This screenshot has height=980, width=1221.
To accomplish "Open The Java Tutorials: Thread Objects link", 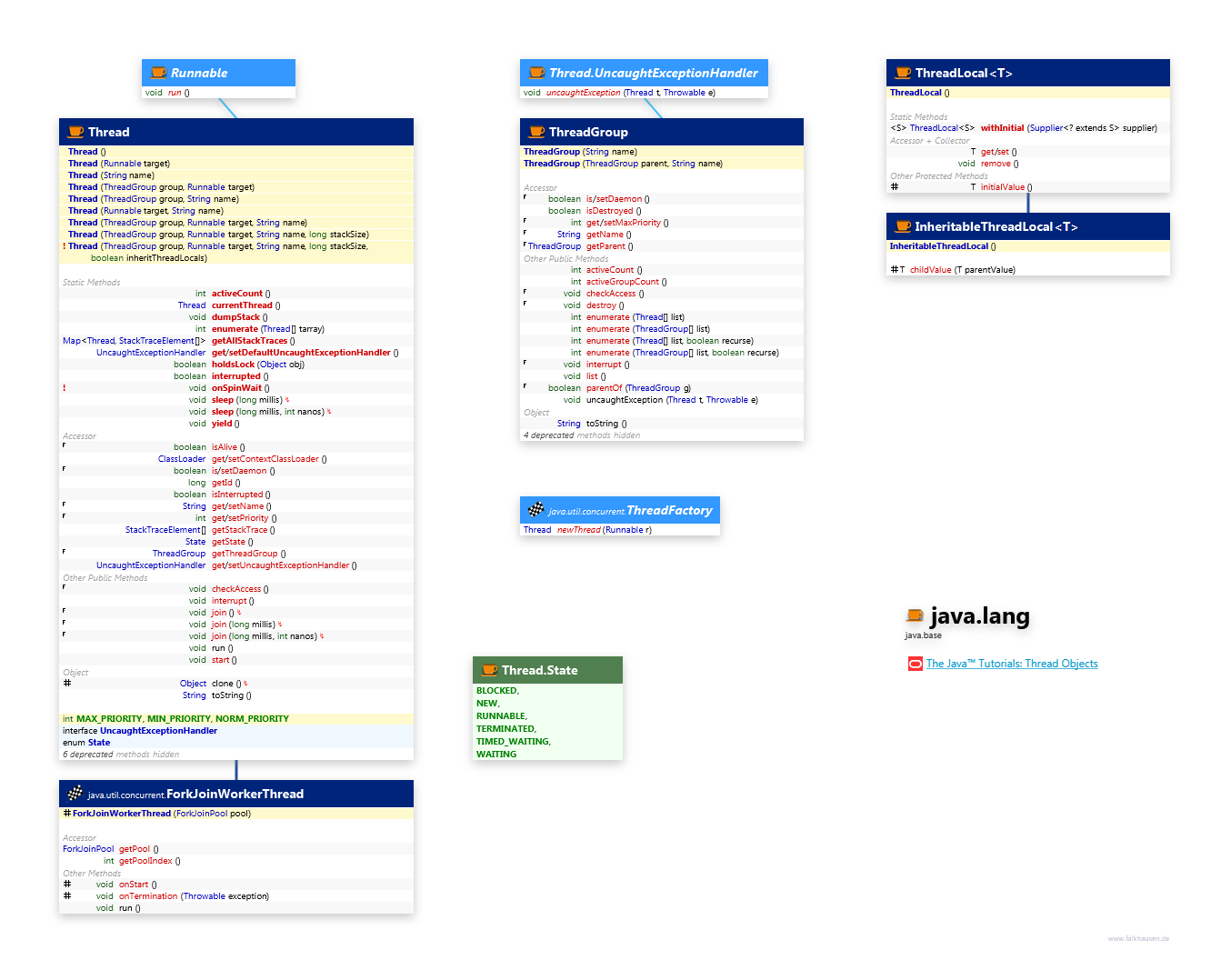I will [1011, 664].
